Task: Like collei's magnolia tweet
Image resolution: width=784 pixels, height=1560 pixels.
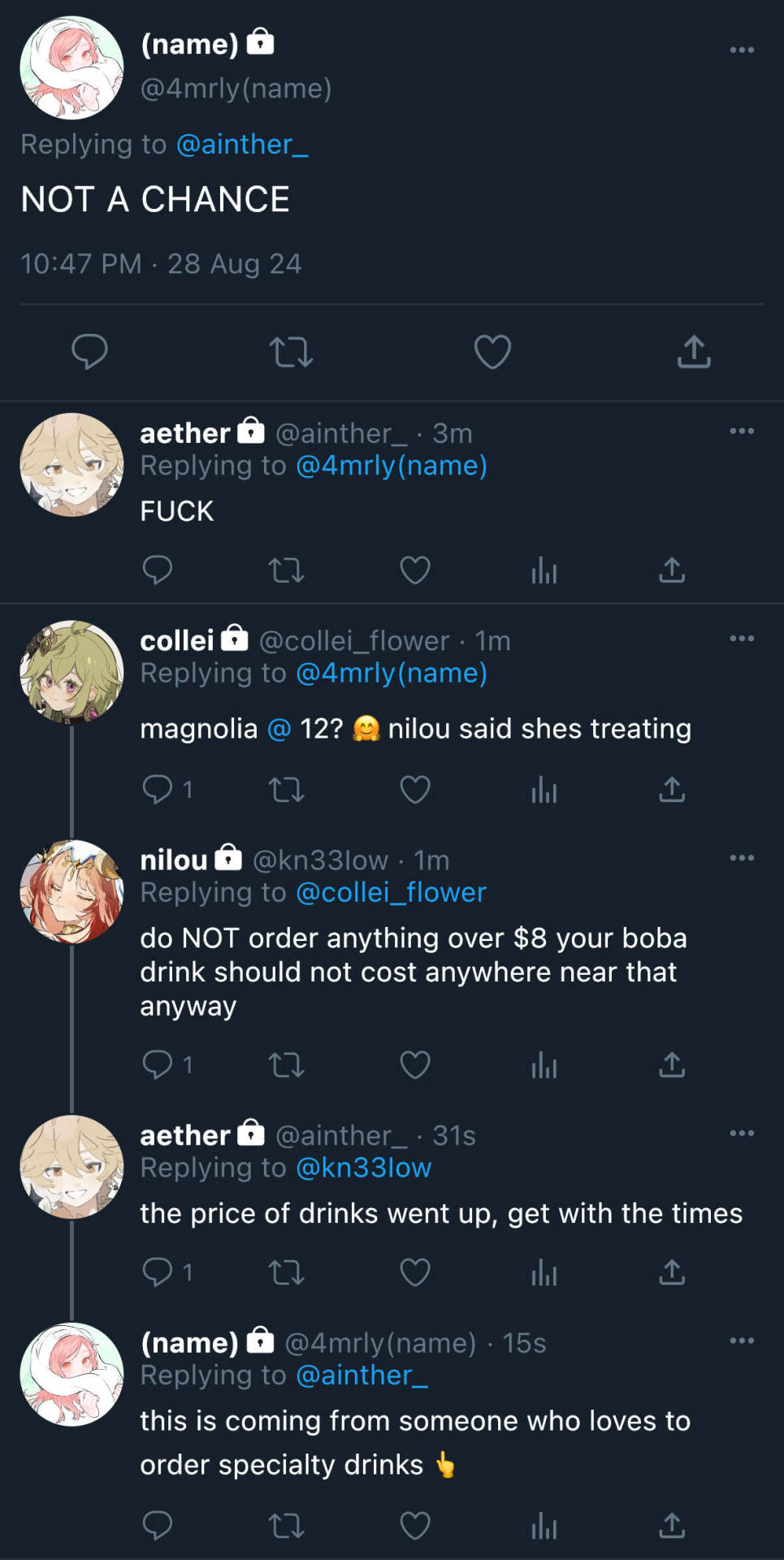Action: click(415, 789)
